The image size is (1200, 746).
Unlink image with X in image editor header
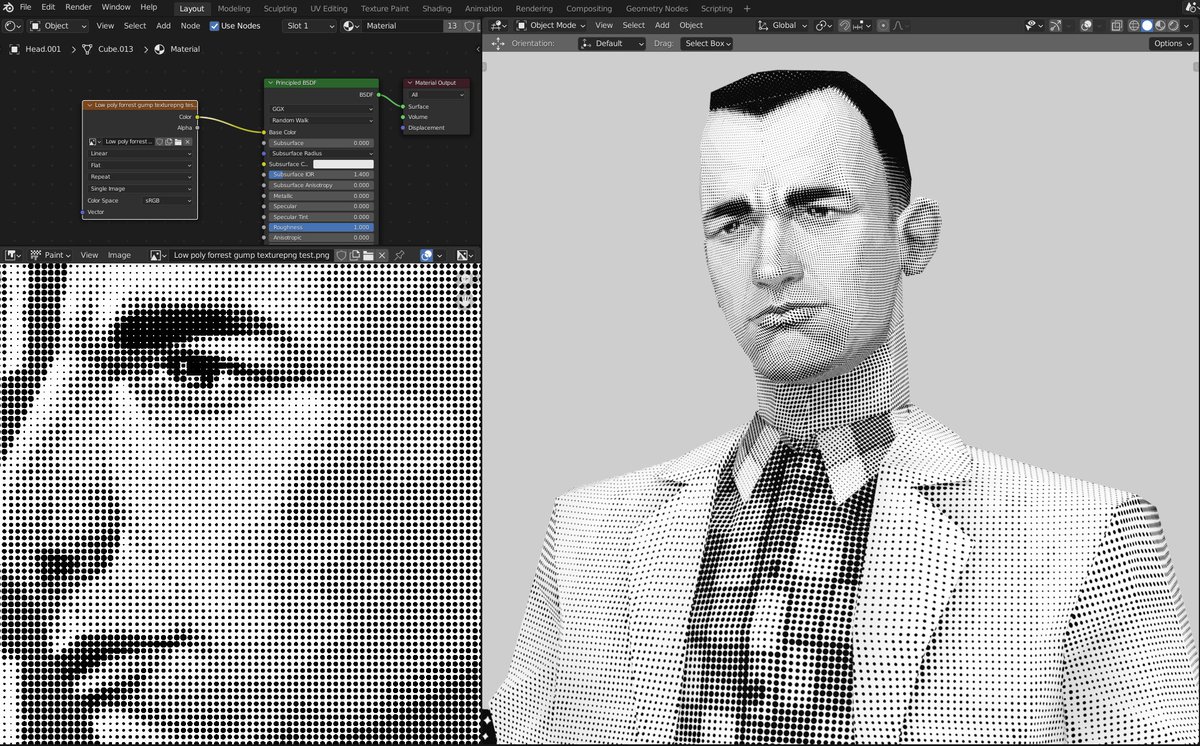pos(382,255)
